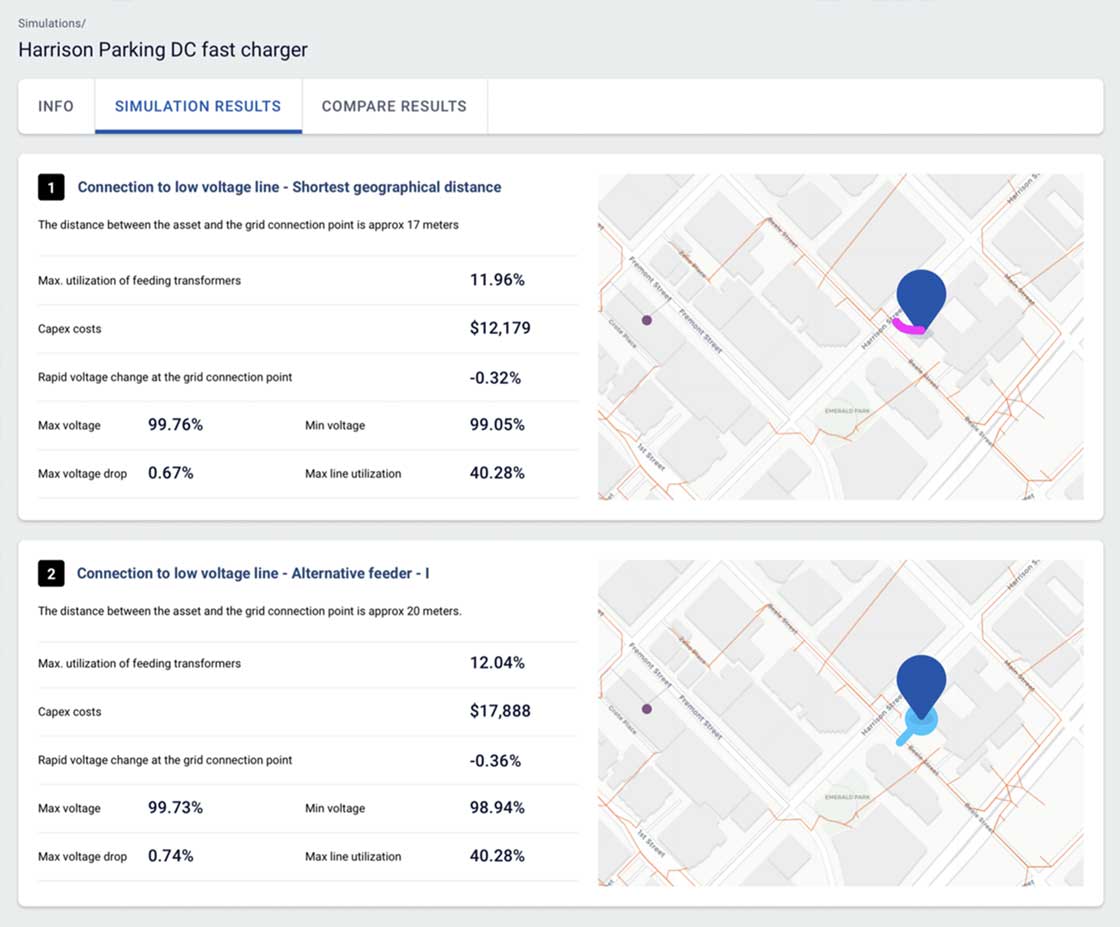Click the purple transformer dot on second map

tap(645, 708)
